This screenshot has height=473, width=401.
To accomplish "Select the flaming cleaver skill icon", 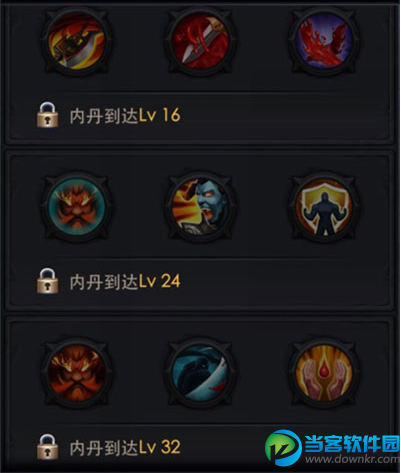I will pyautogui.click(x=77, y=41).
